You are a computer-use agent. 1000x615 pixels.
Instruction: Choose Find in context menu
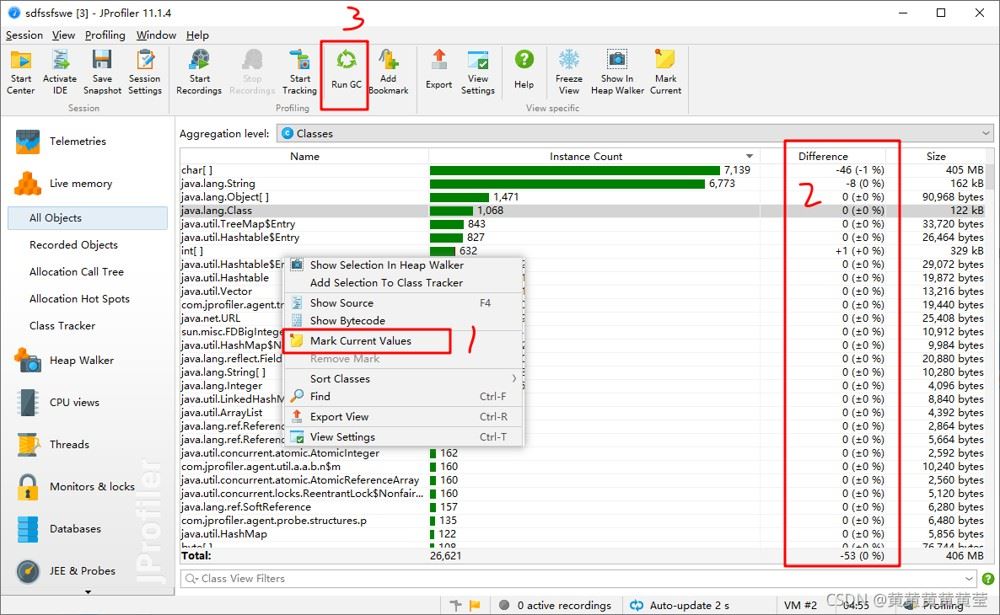(404, 396)
